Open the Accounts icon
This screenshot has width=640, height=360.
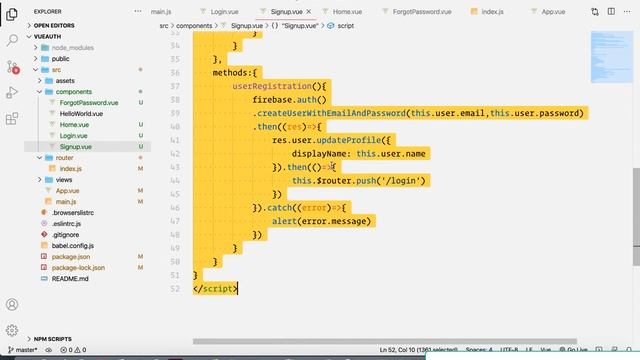12,304
